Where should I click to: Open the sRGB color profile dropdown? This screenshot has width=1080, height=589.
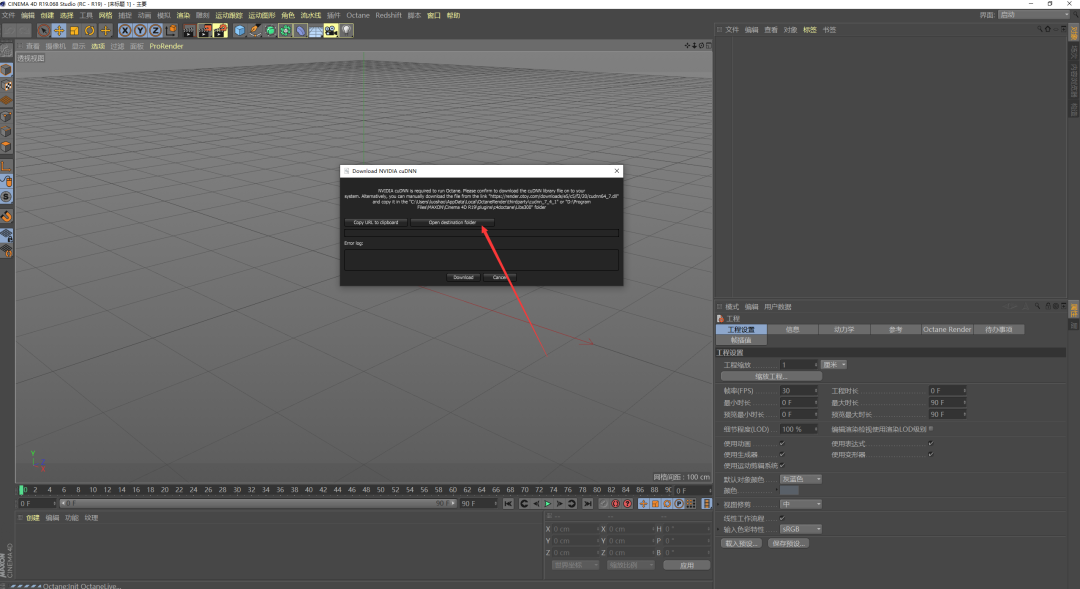pyautogui.click(x=800, y=529)
